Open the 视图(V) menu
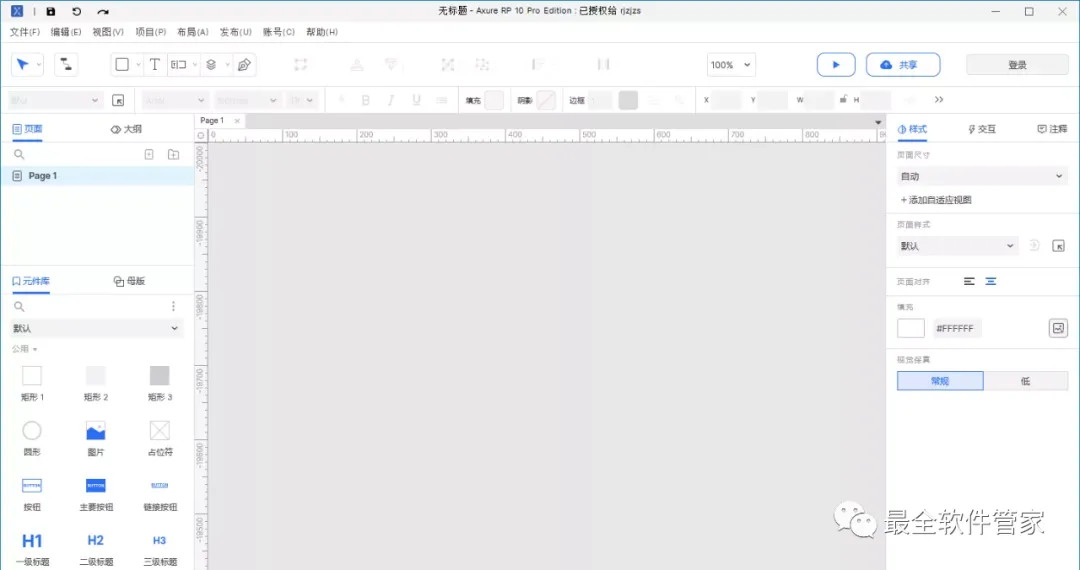The height and width of the screenshot is (570, 1080). (108, 32)
